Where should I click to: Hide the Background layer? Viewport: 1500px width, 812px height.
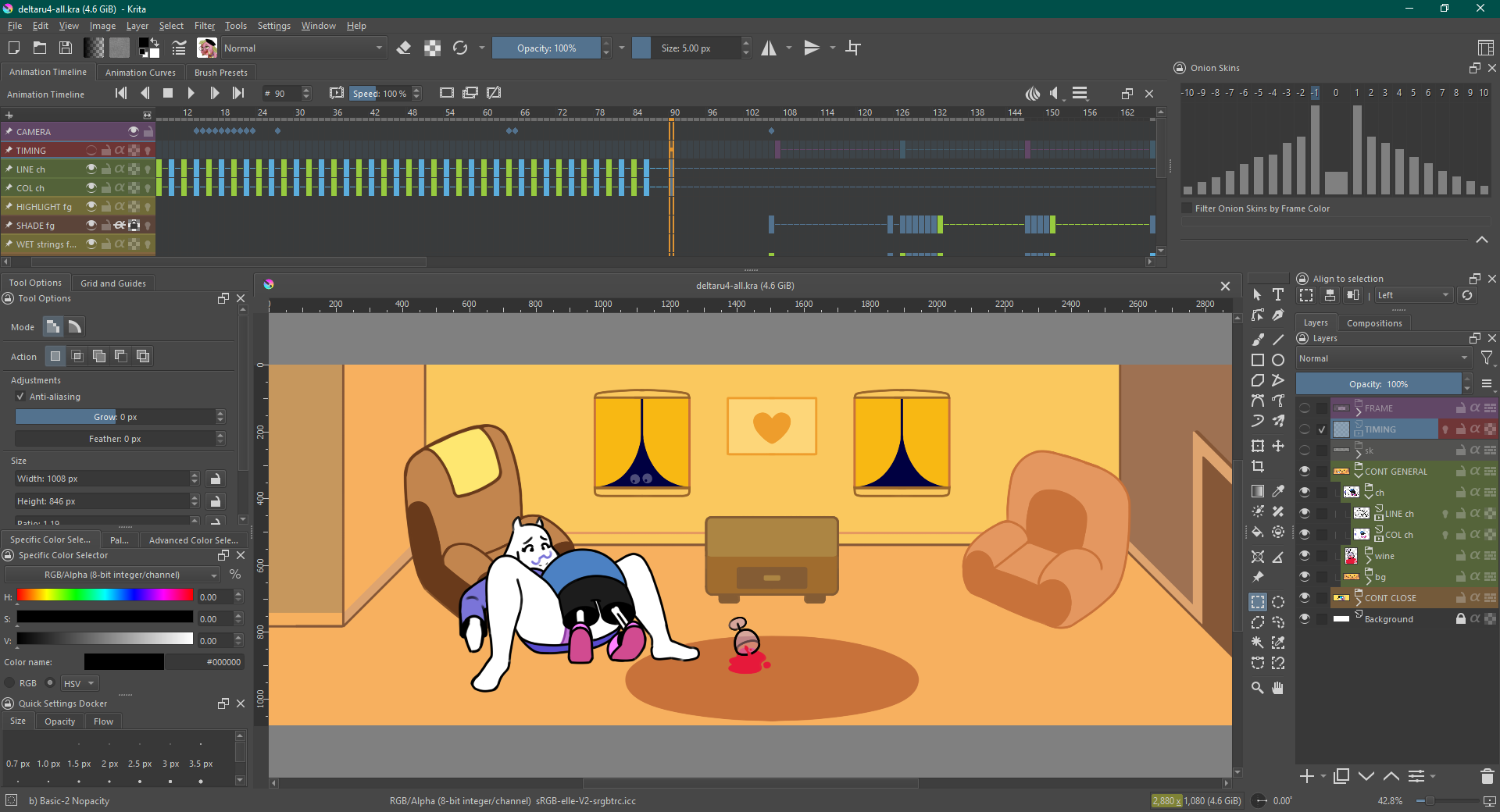pos(1305,618)
